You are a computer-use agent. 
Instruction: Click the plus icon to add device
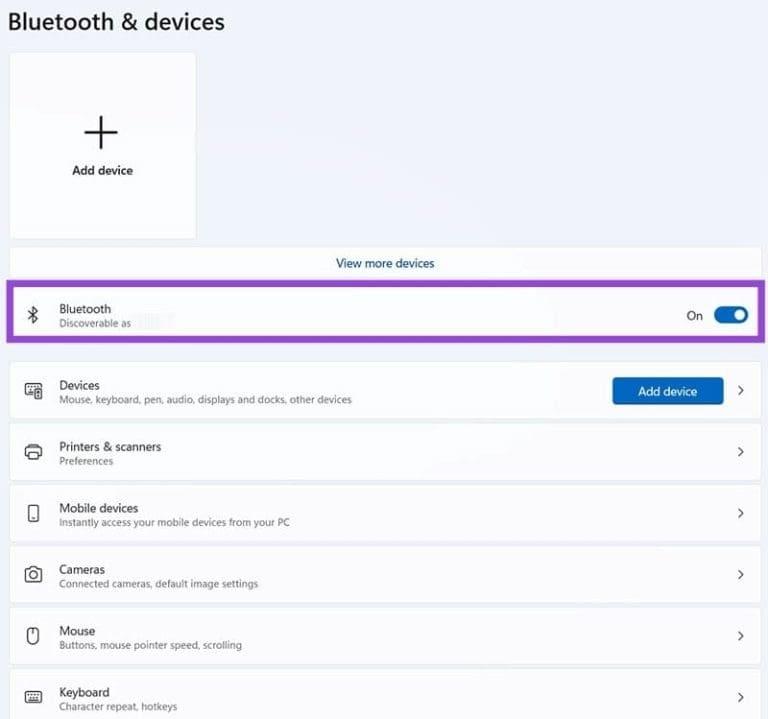pyautogui.click(x=101, y=132)
